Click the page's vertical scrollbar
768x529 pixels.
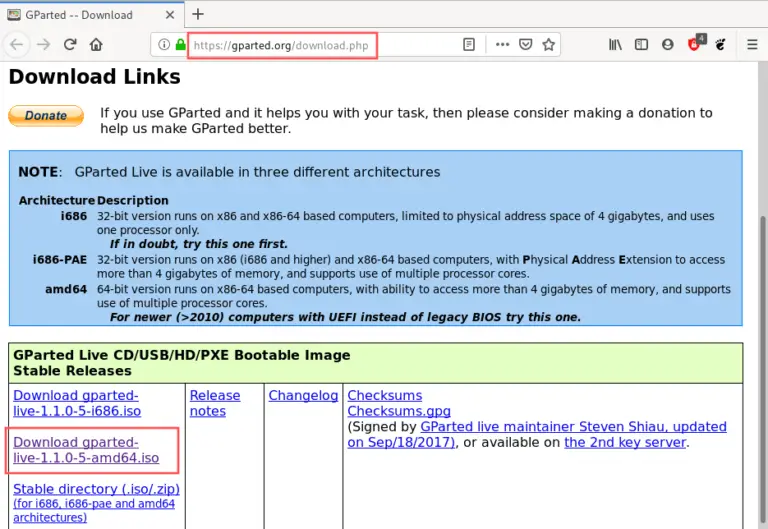pos(763,367)
